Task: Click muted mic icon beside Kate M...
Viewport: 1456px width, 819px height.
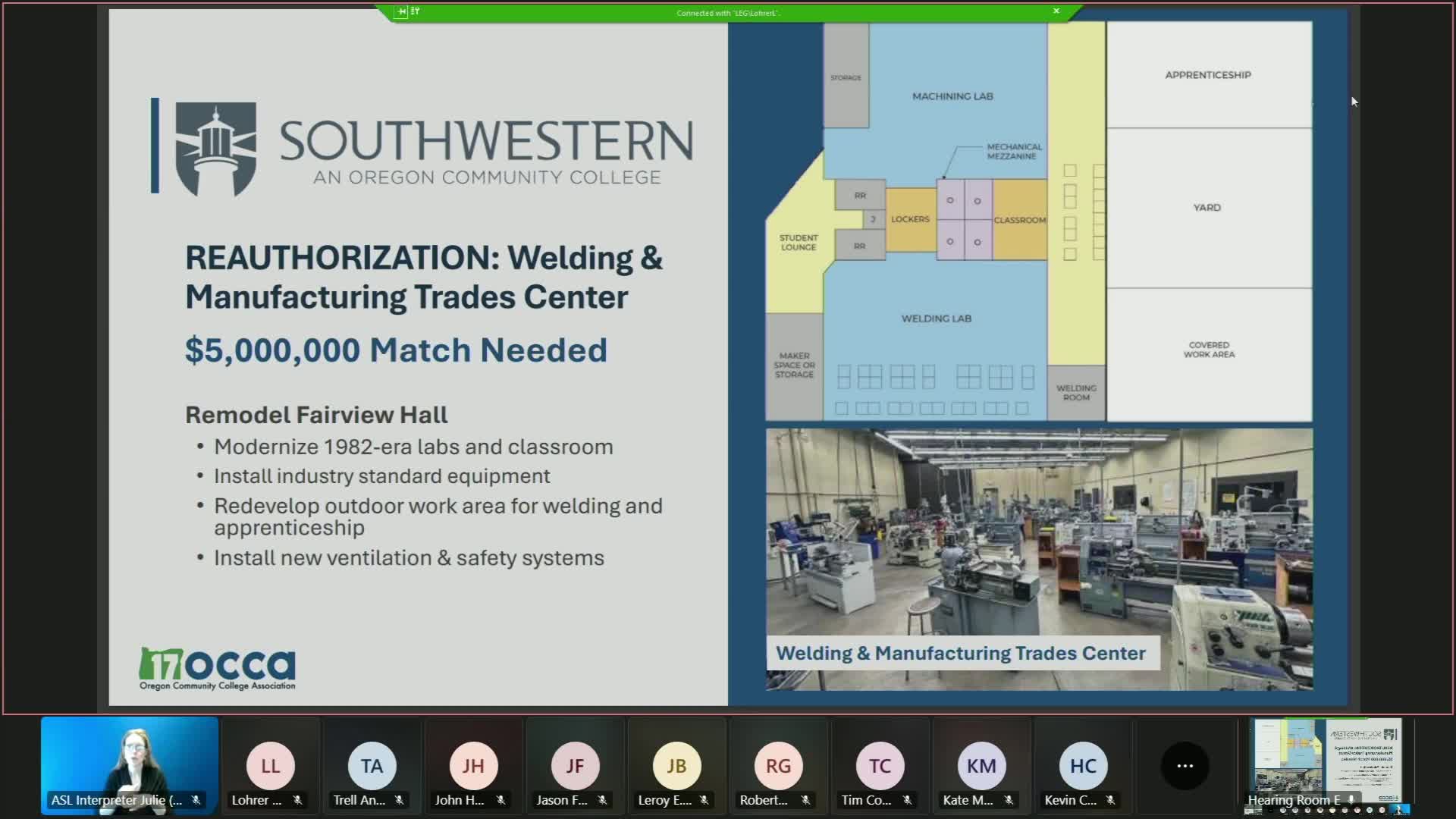Action: click(1009, 800)
